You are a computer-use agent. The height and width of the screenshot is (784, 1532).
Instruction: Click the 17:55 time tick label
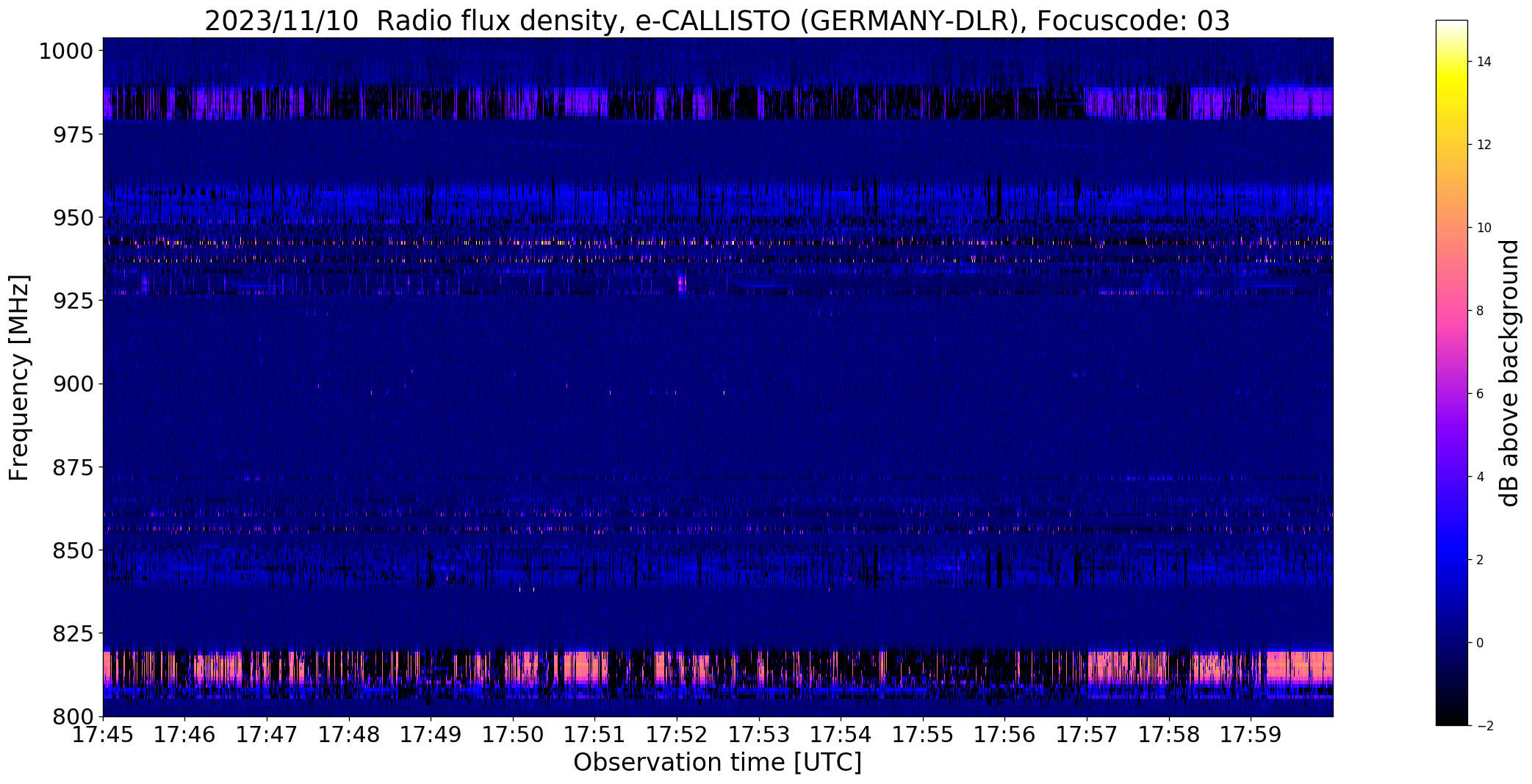pyautogui.click(x=923, y=735)
